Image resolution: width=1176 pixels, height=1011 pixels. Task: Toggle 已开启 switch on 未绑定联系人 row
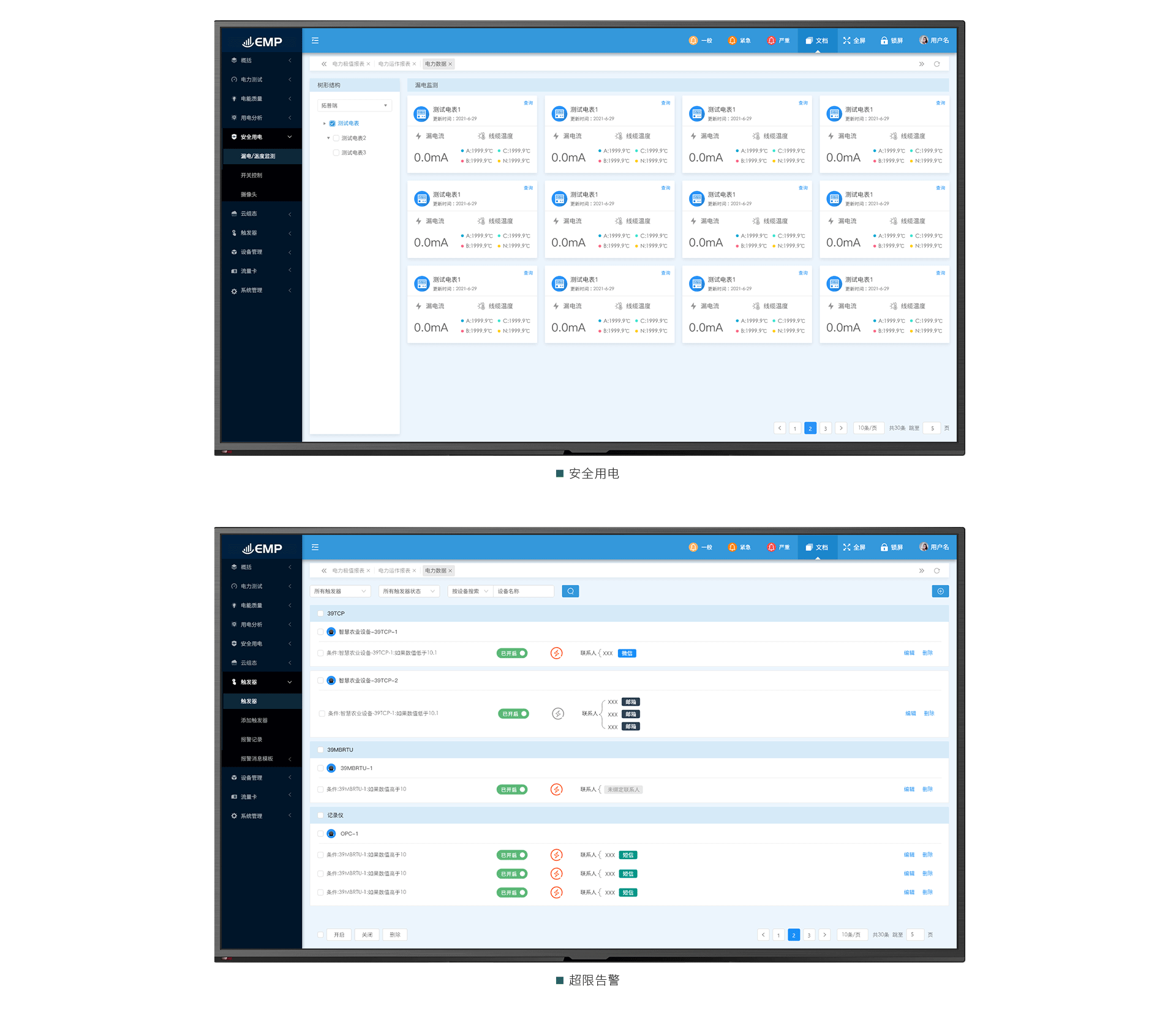[x=512, y=789]
